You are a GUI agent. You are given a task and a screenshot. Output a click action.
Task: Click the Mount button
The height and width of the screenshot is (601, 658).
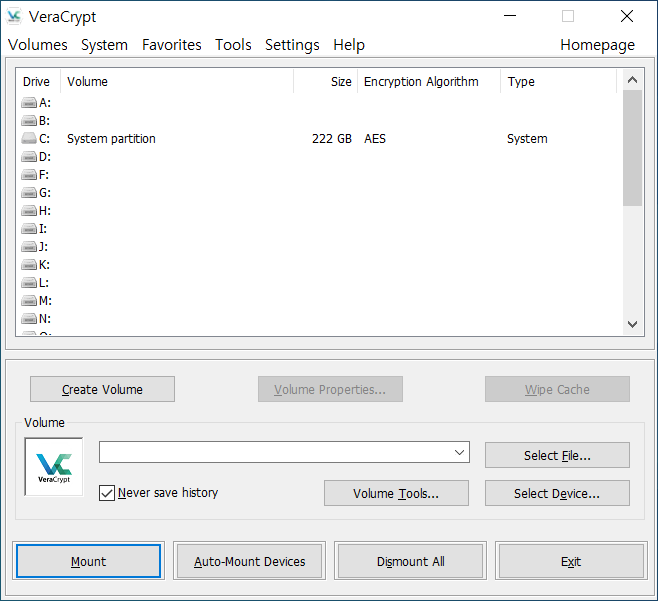(x=89, y=561)
